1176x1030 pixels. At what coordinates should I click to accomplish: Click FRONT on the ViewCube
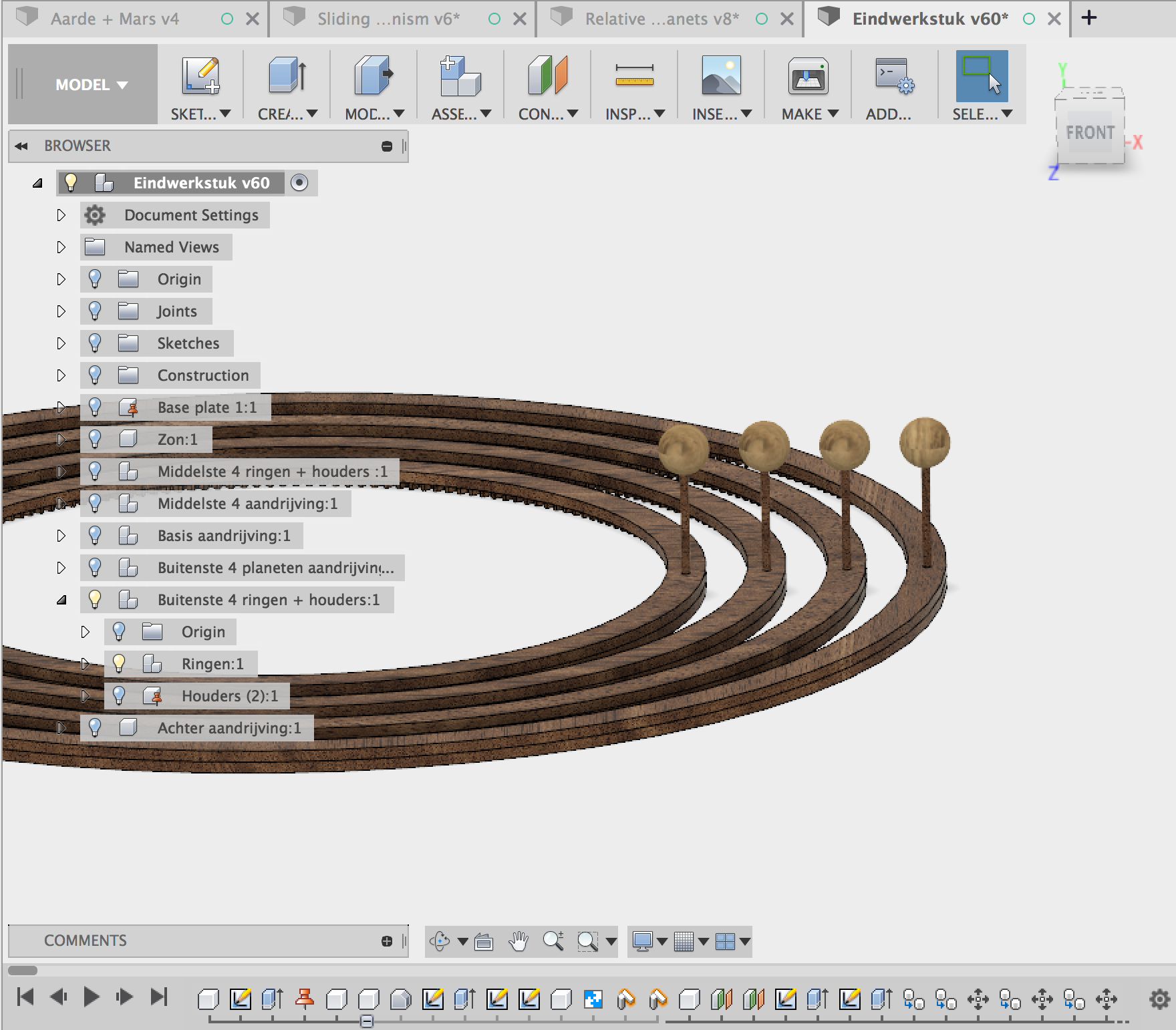(x=1090, y=132)
